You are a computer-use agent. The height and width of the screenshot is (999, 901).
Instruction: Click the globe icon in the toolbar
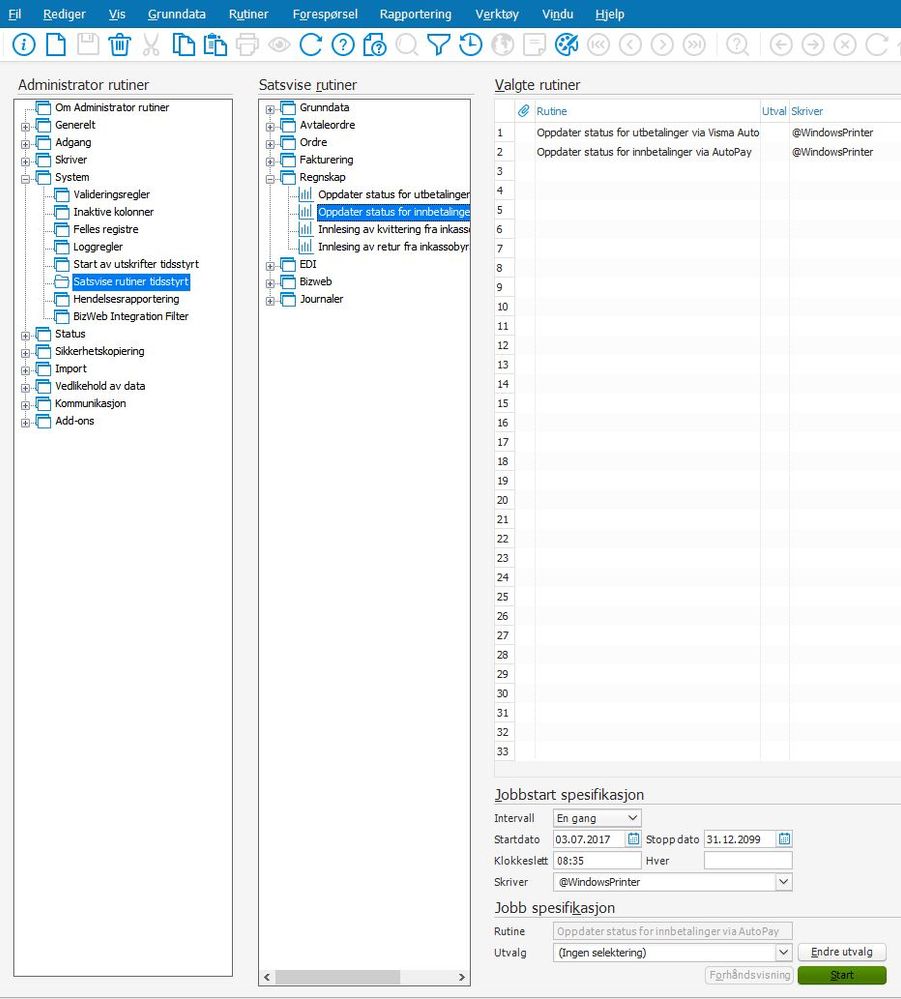[x=502, y=45]
